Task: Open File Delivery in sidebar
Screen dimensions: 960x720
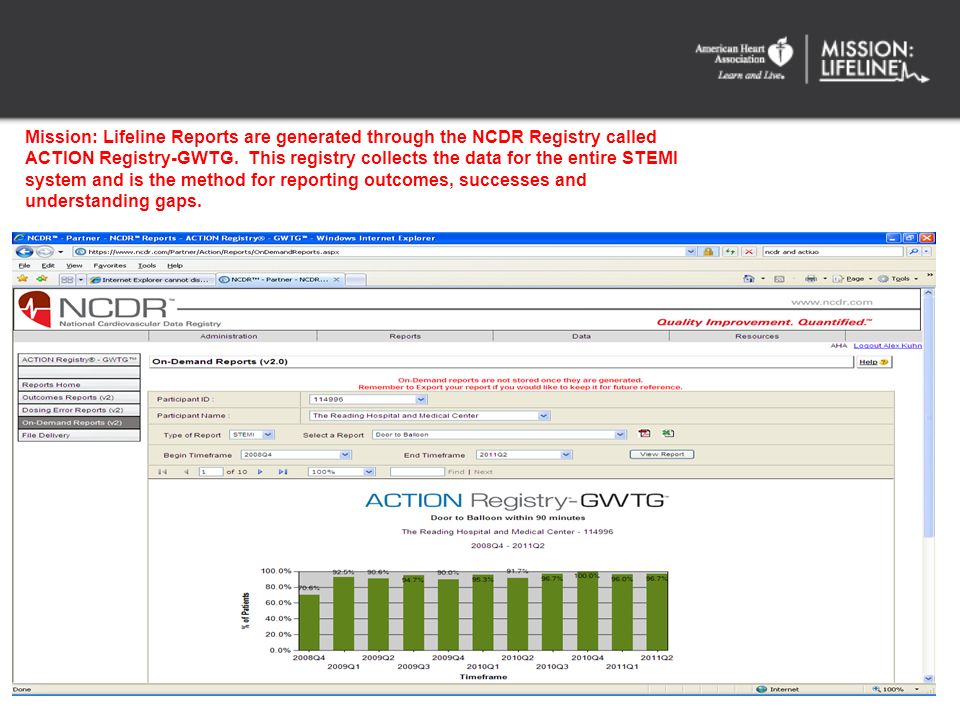Action: point(79,435)
